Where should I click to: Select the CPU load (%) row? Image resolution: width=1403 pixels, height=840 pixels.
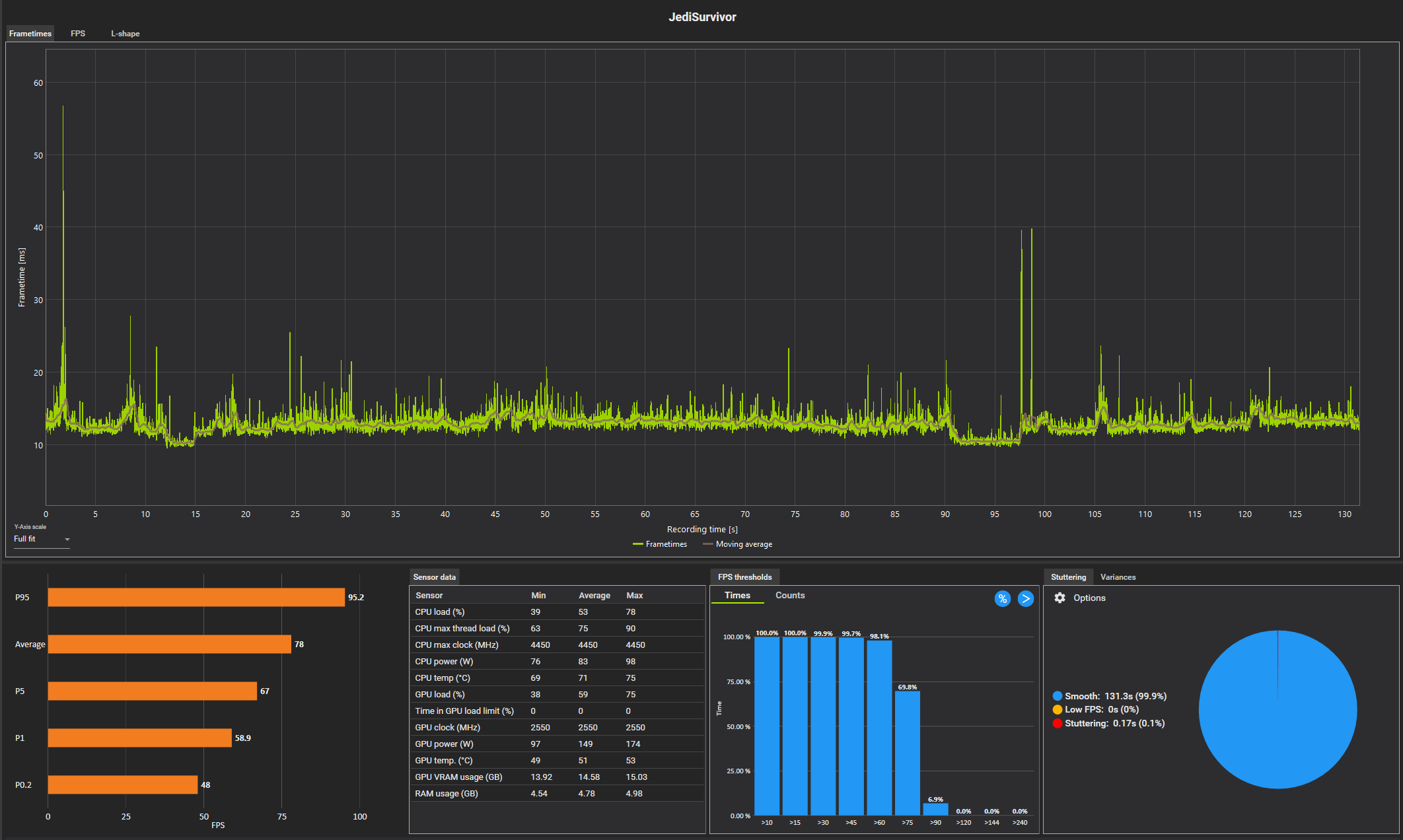click(557, 612)
